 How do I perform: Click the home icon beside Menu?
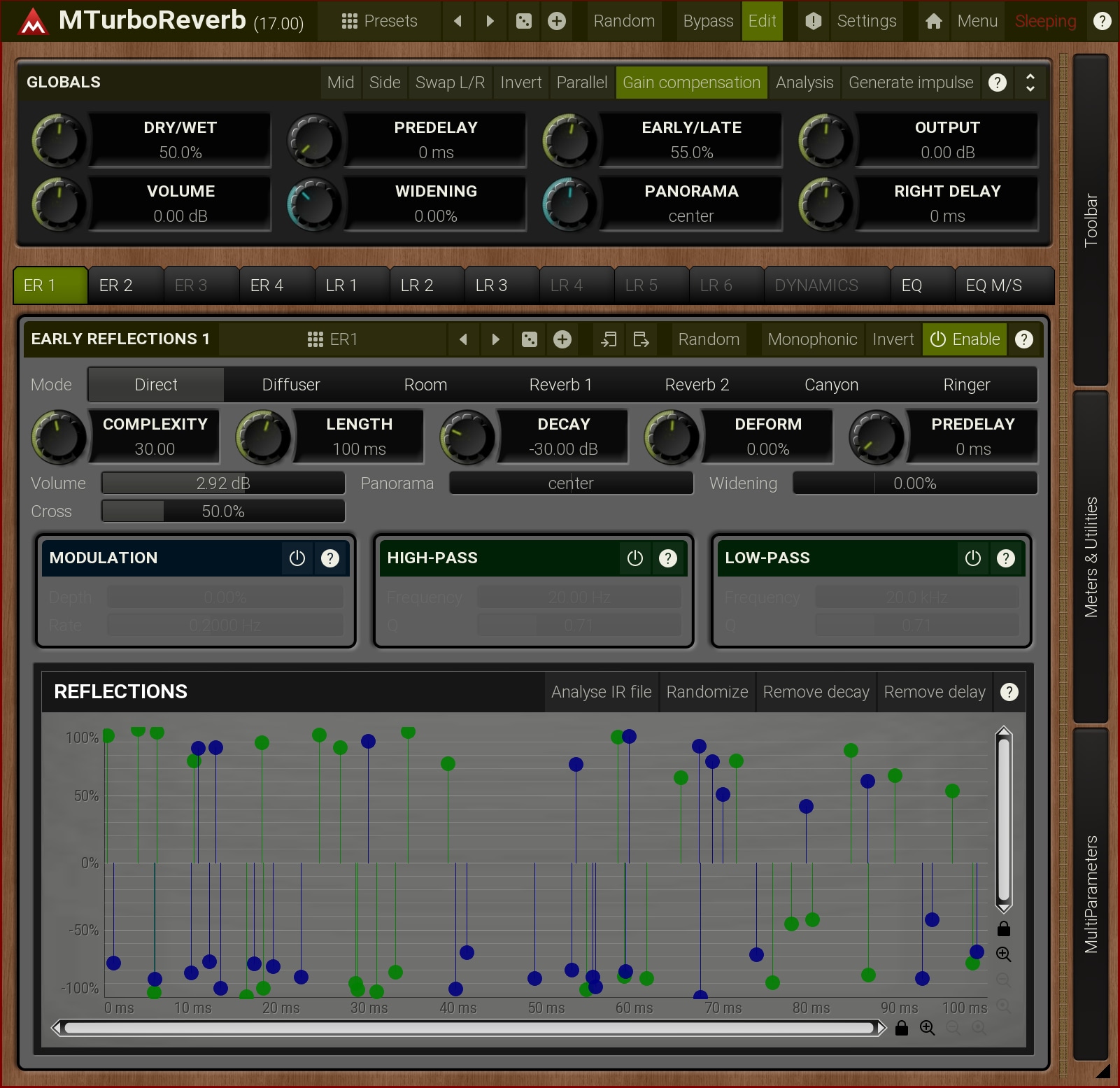tap(933, 21)
